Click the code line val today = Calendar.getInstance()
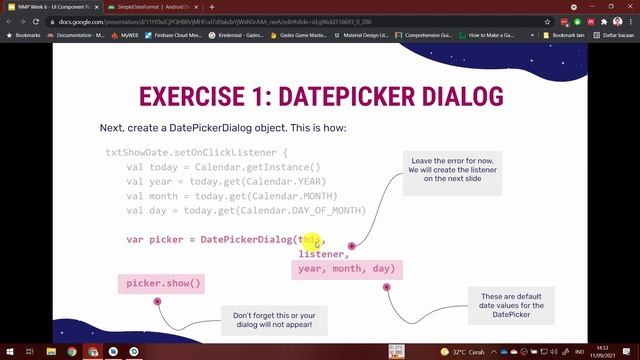640x360 pixels. (x=223, y=167)
